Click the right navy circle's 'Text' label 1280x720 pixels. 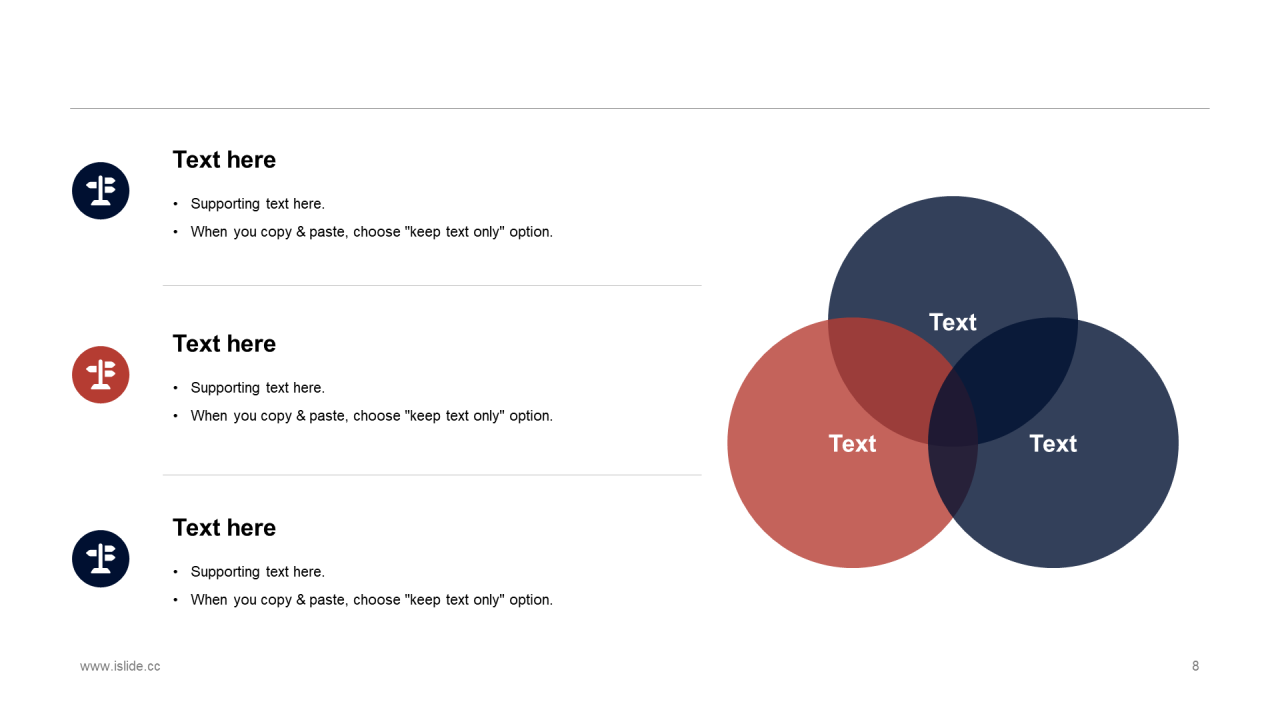coord(1053,443)
